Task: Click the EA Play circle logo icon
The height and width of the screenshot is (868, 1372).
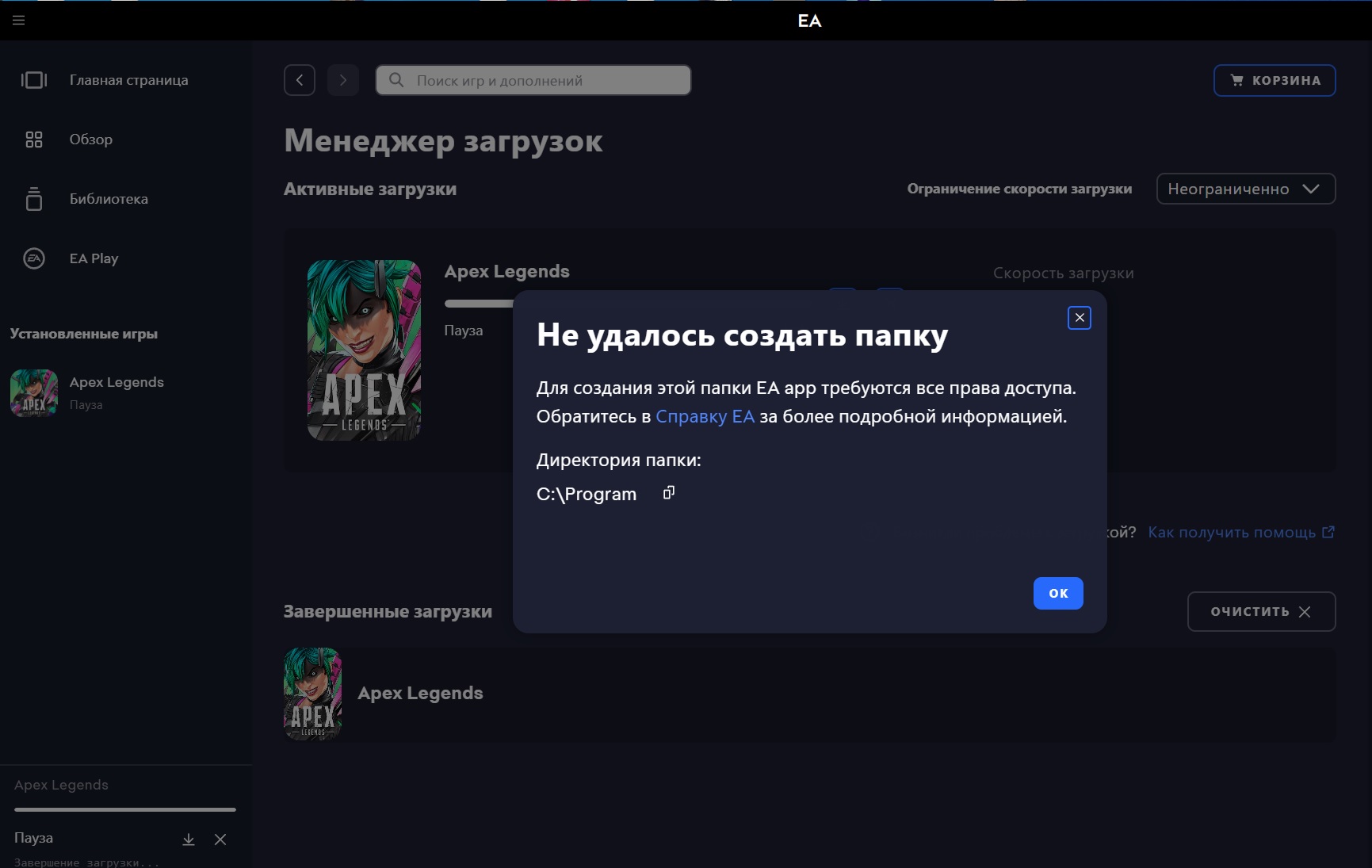Action: coord(34,258)
